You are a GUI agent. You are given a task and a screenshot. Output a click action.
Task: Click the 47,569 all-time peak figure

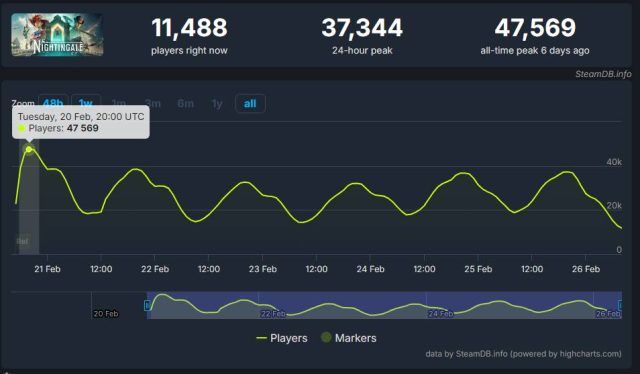tap(535, 28)
